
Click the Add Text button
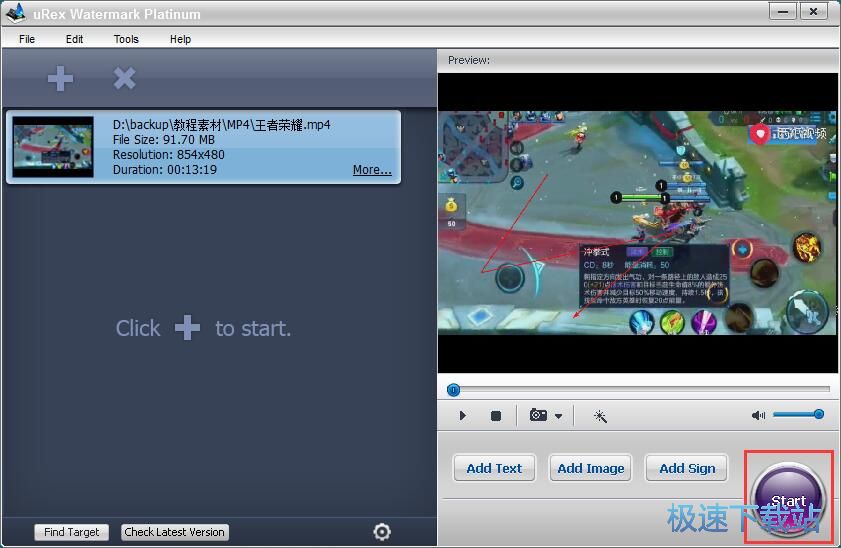coord(494,468)
